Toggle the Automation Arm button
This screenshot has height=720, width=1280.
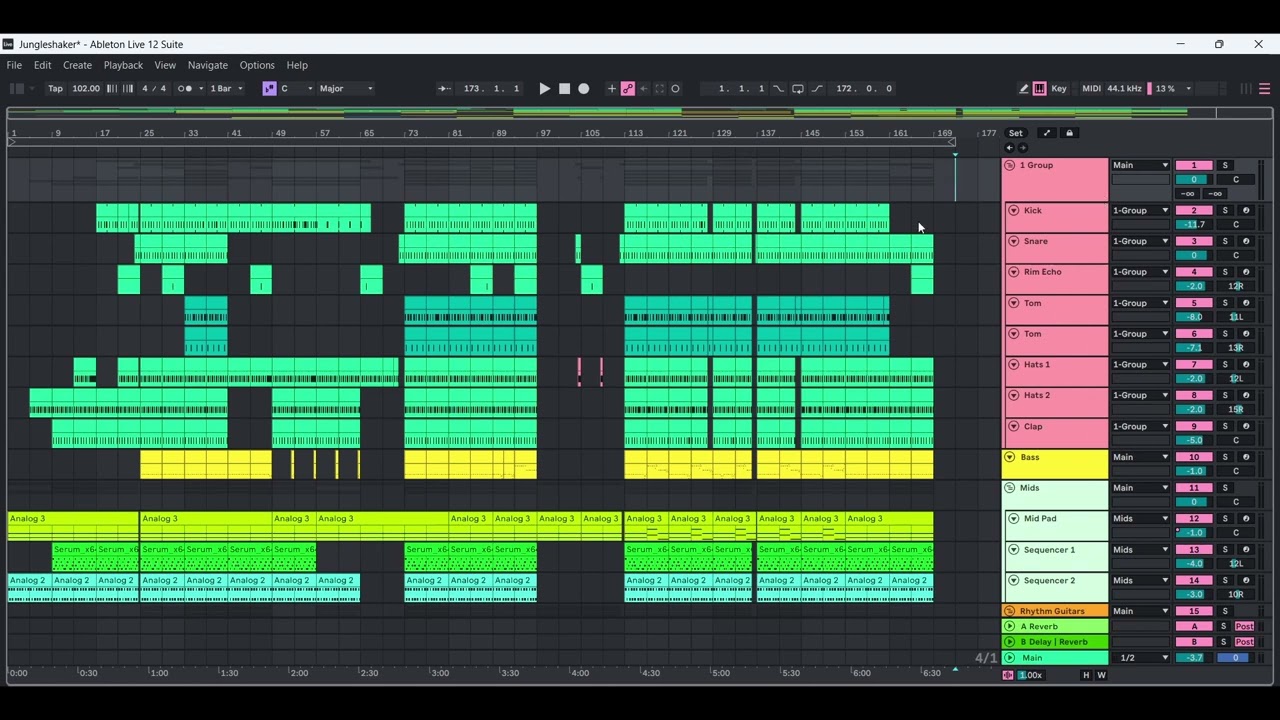tap(628, 88)
